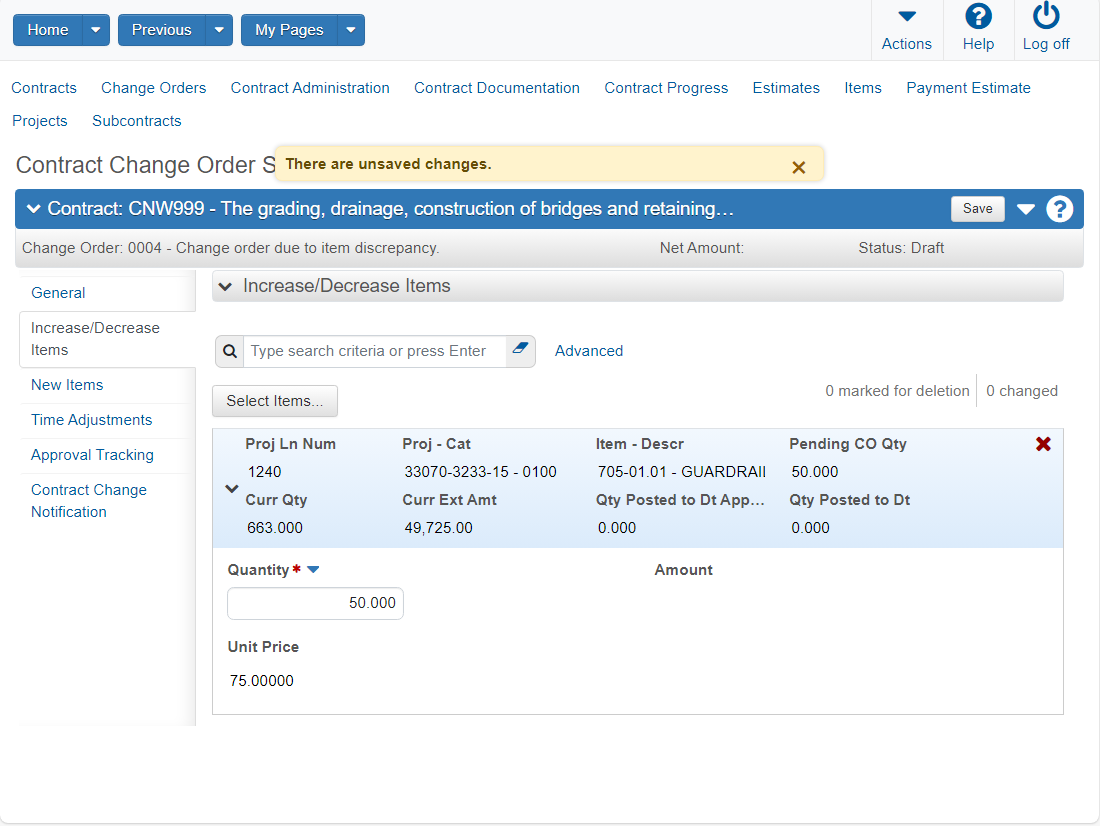Click the contract header help icon
1100x826 pixels.
1059,208
